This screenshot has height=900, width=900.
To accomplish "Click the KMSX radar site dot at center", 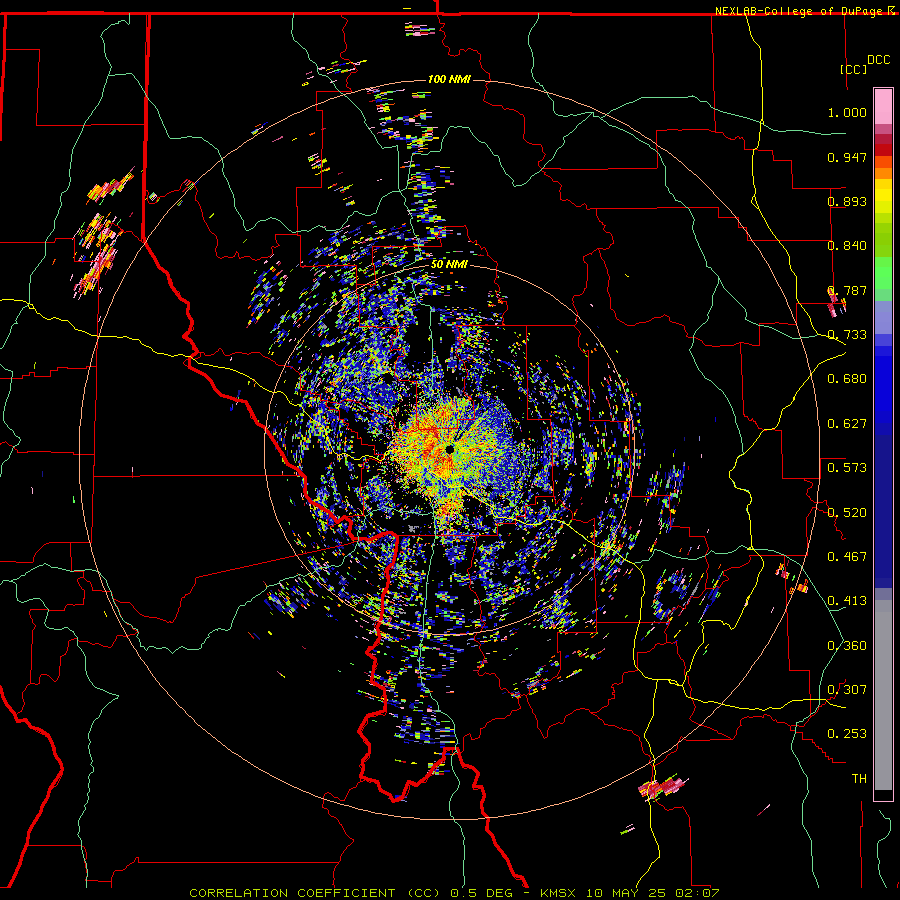I will tap(449, 449).
